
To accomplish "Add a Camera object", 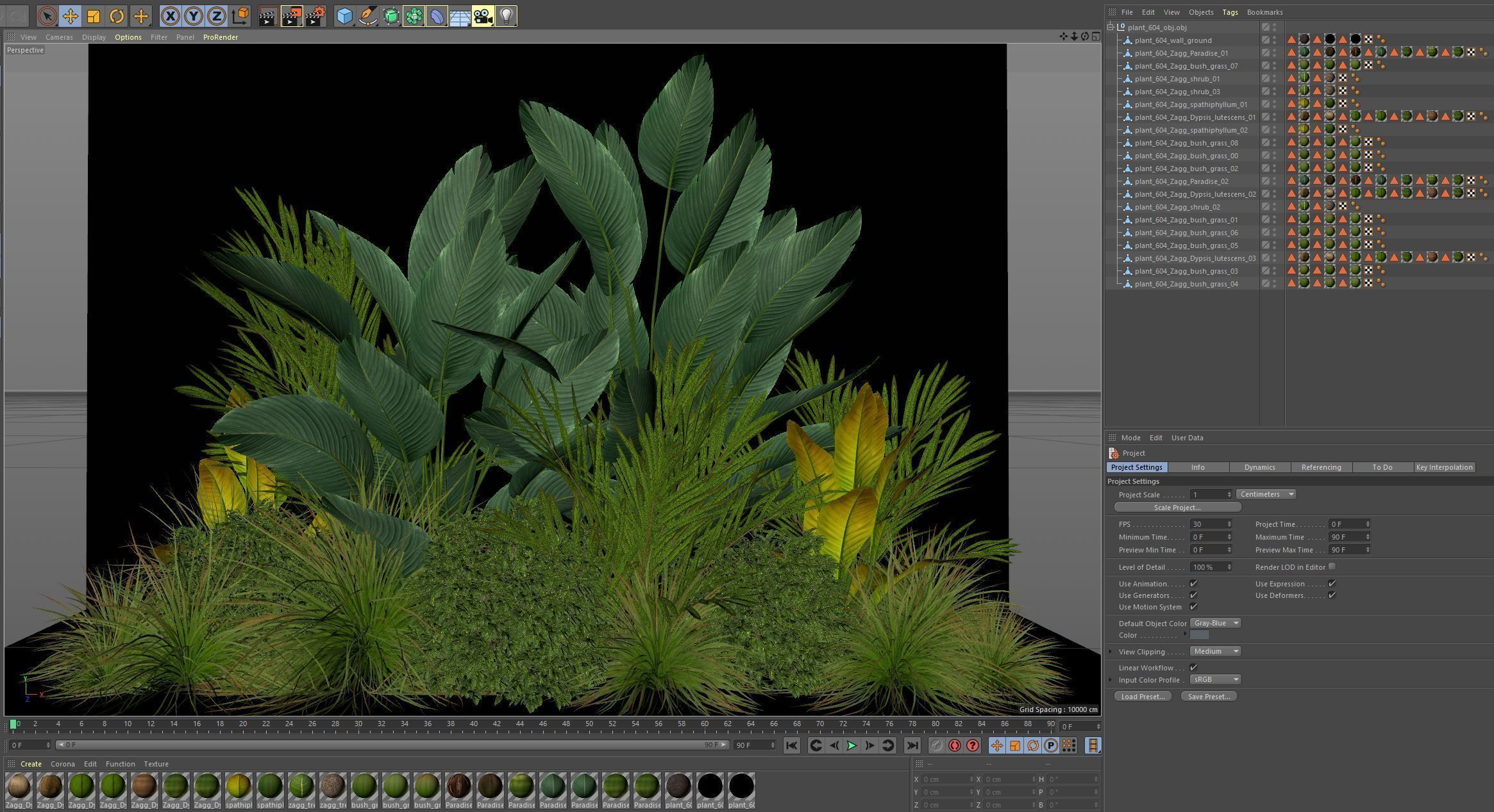I will click(483, 16).
